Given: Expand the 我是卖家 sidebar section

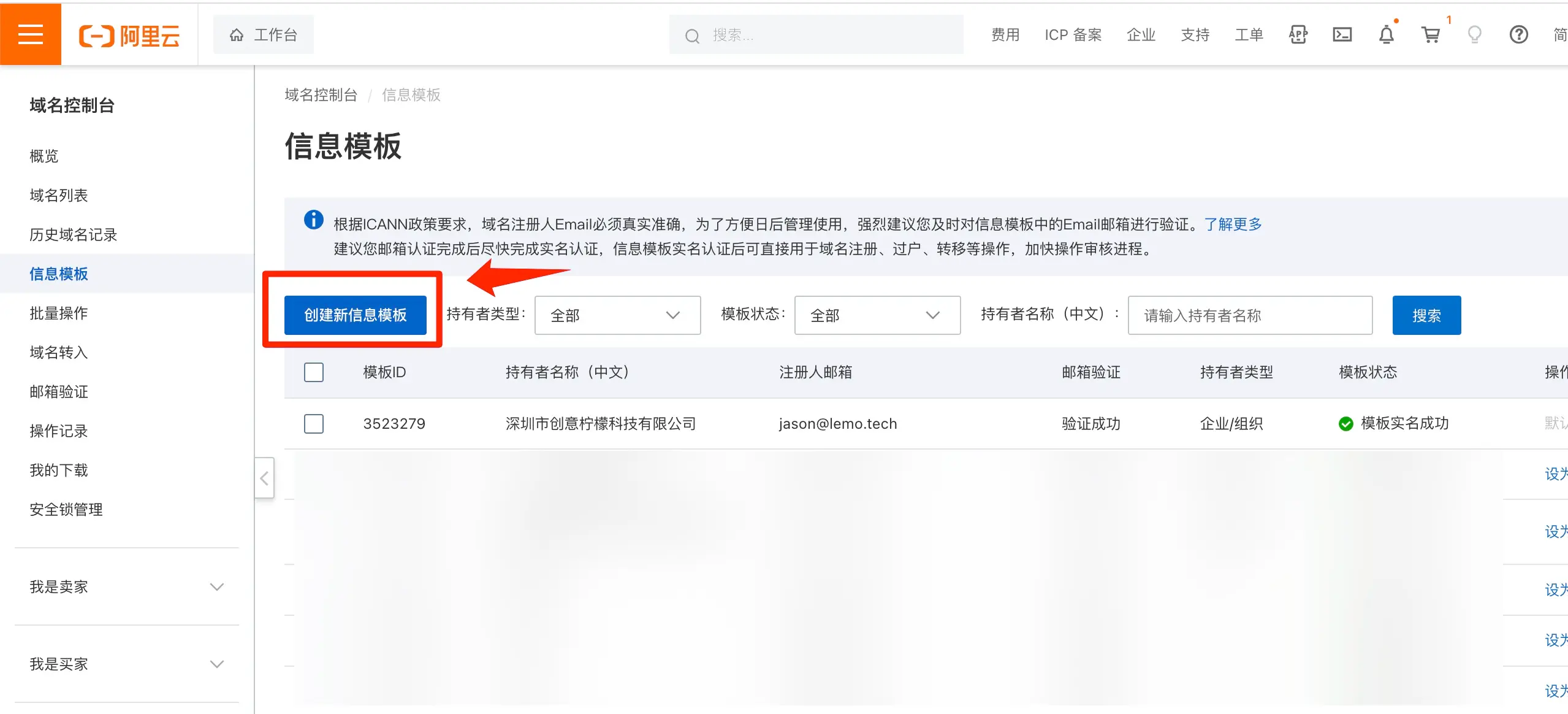Looking at the screenshot, I should click(x=126, y=587).
